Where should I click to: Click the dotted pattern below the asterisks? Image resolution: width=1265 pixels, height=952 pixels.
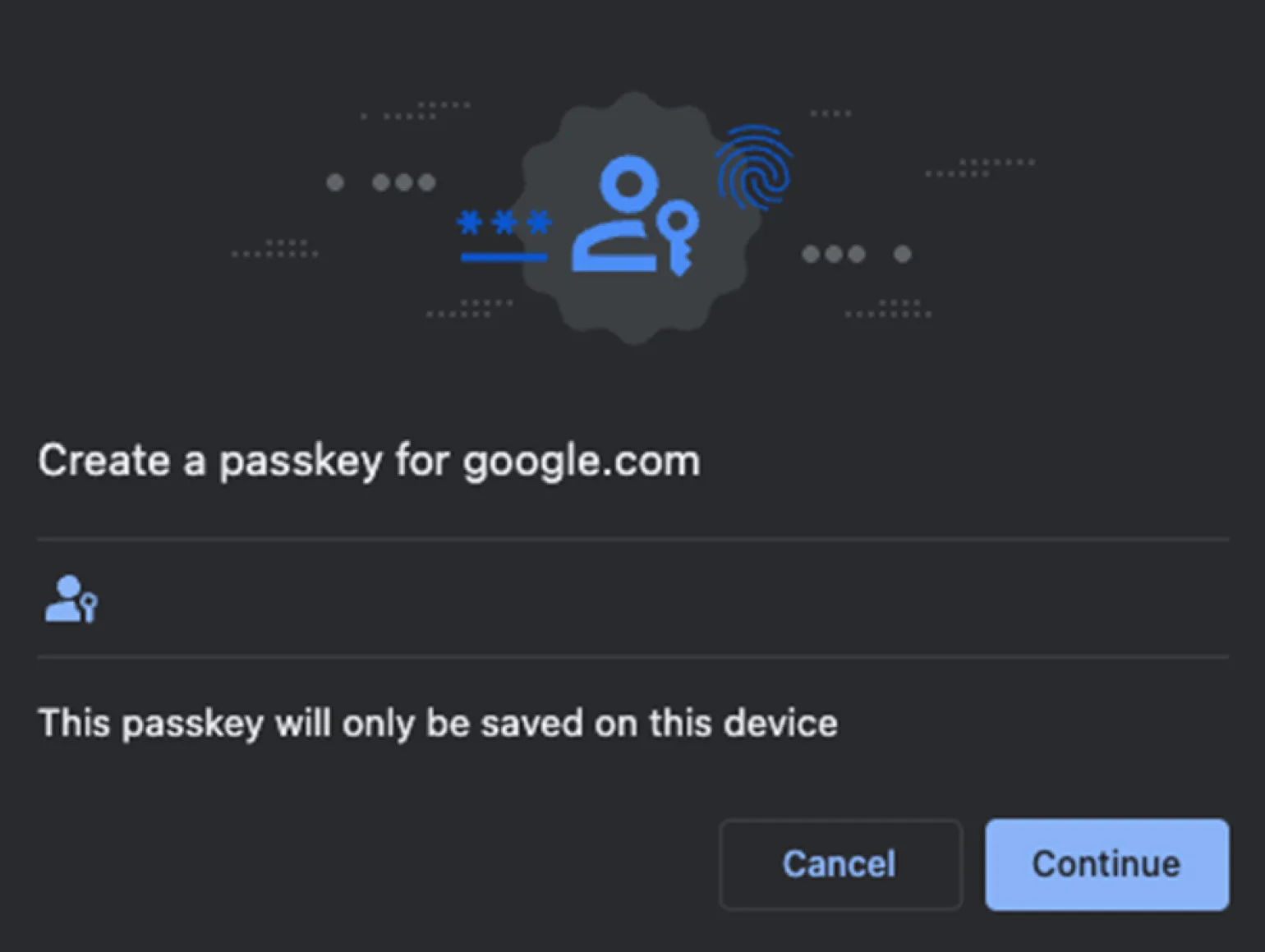point(470,309)
